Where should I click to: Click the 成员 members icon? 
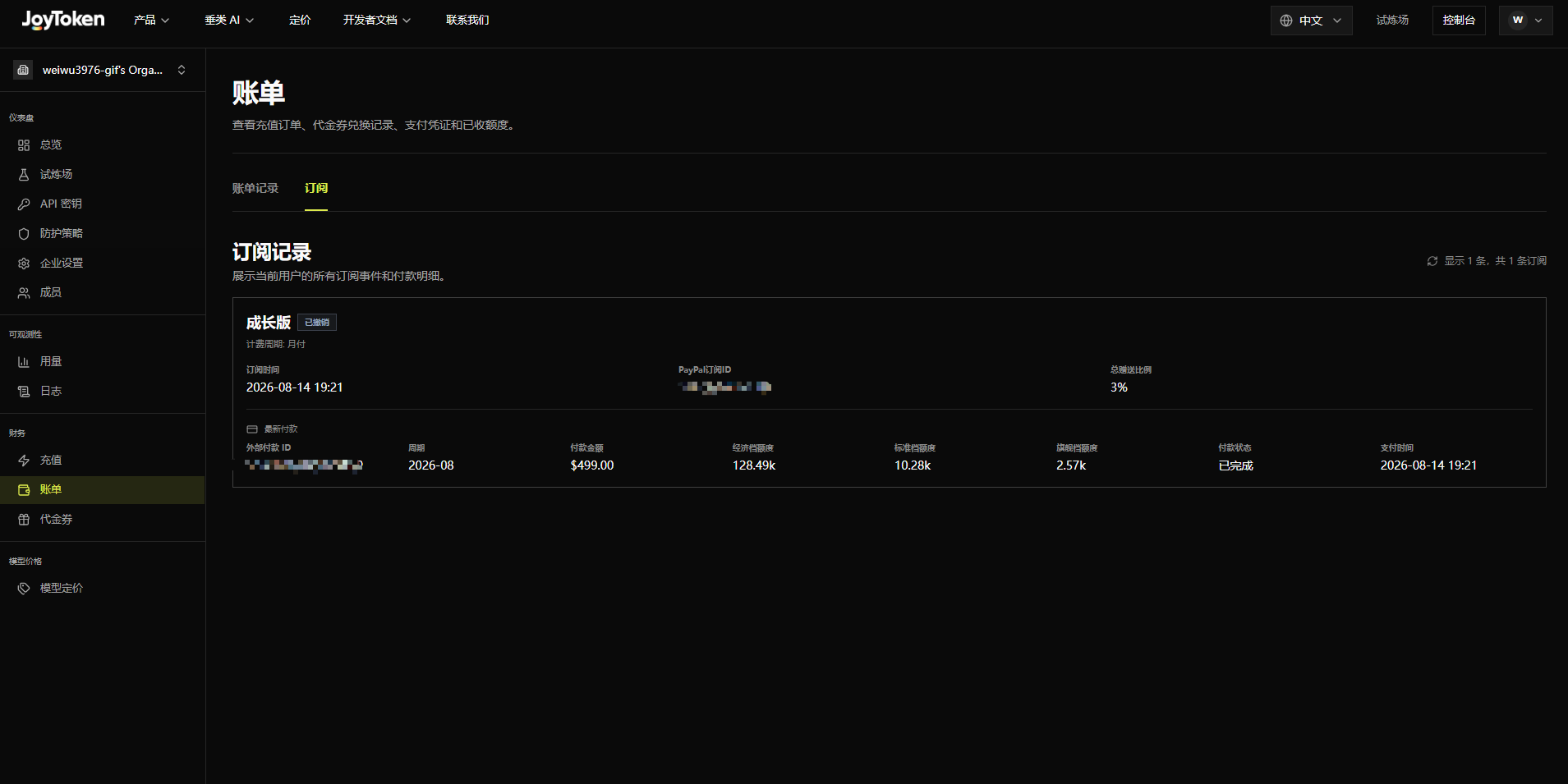pyautogui.click(x=24, y=293)
